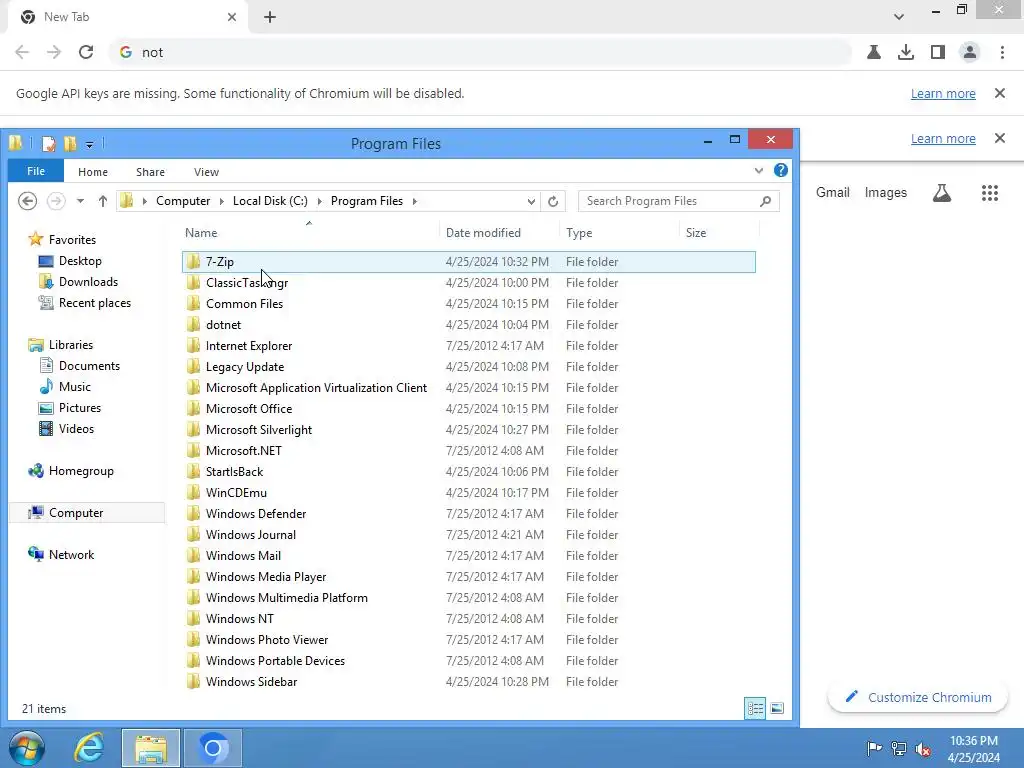This screenshot has width=1024, height=768.
Task: Open Chromium profile avatar
Action: click(970, 52)
